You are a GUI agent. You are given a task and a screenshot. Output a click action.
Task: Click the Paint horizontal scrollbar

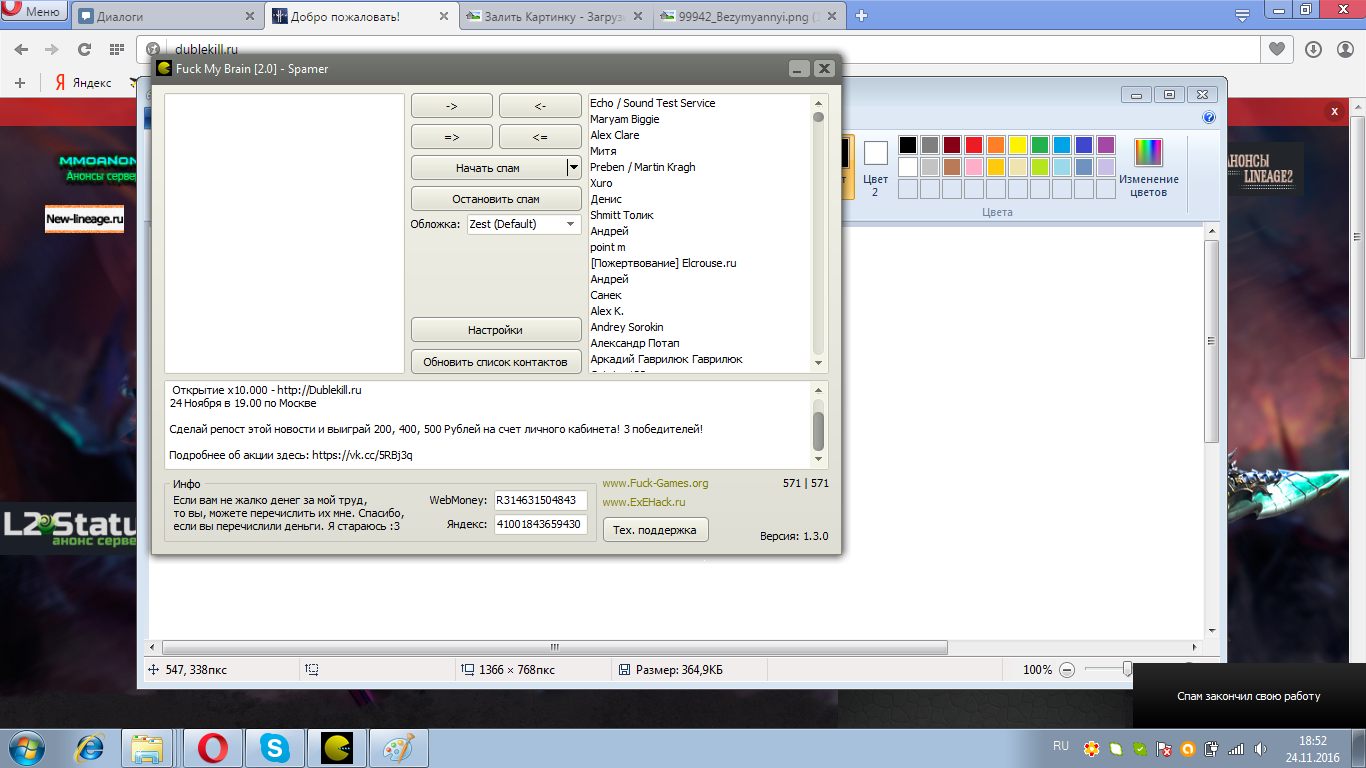point(555,648)
